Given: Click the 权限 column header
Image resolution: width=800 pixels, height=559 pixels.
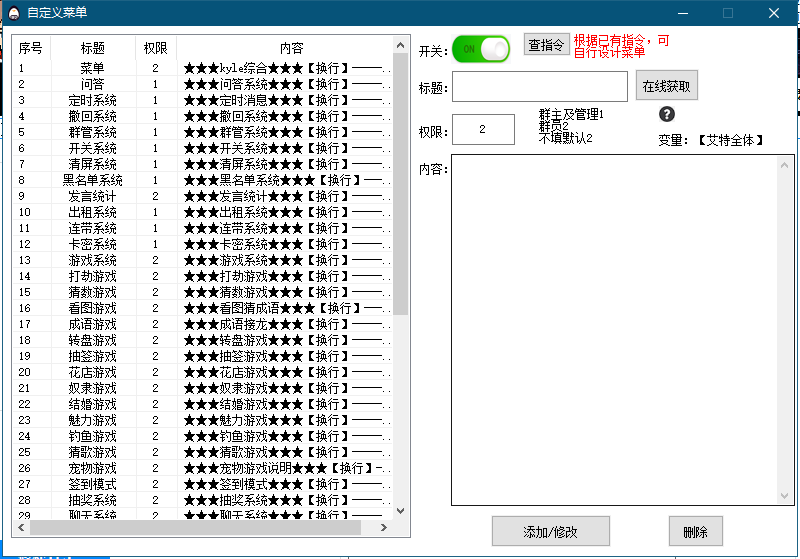Looking at the screenshot, I should 156,48.
